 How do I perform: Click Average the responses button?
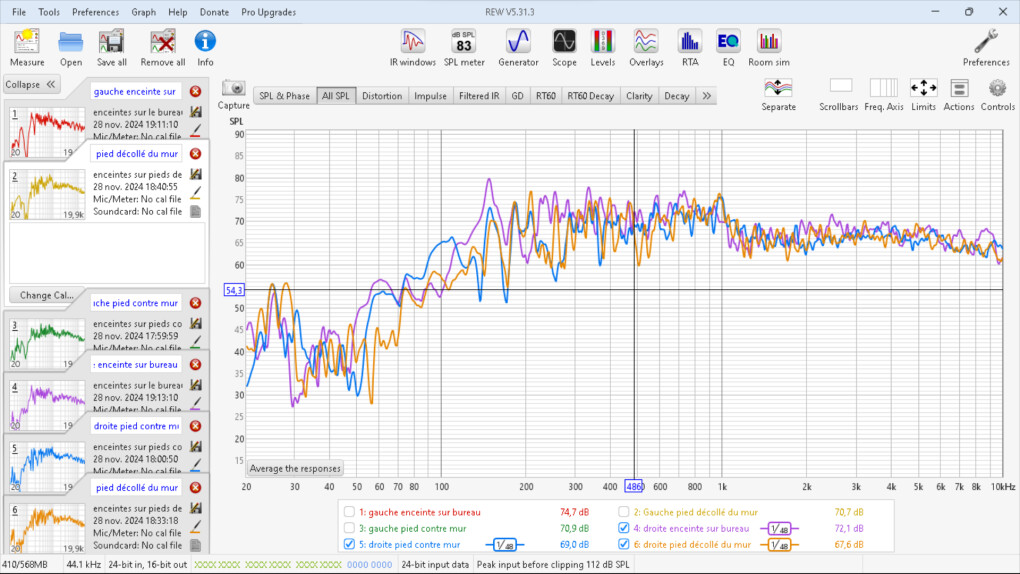pyautogui.click(x=295, y=469)
